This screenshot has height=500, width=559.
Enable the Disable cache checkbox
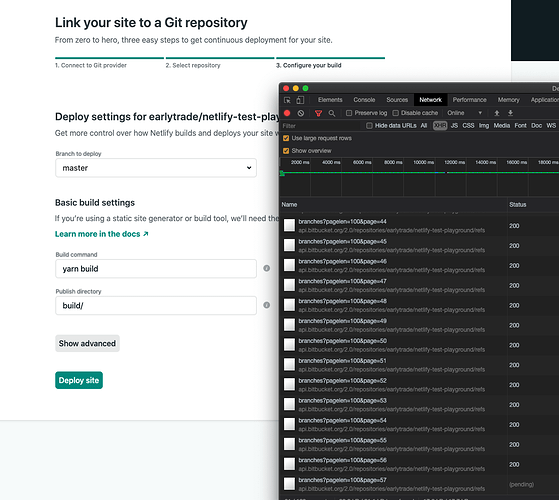point(395,113)
